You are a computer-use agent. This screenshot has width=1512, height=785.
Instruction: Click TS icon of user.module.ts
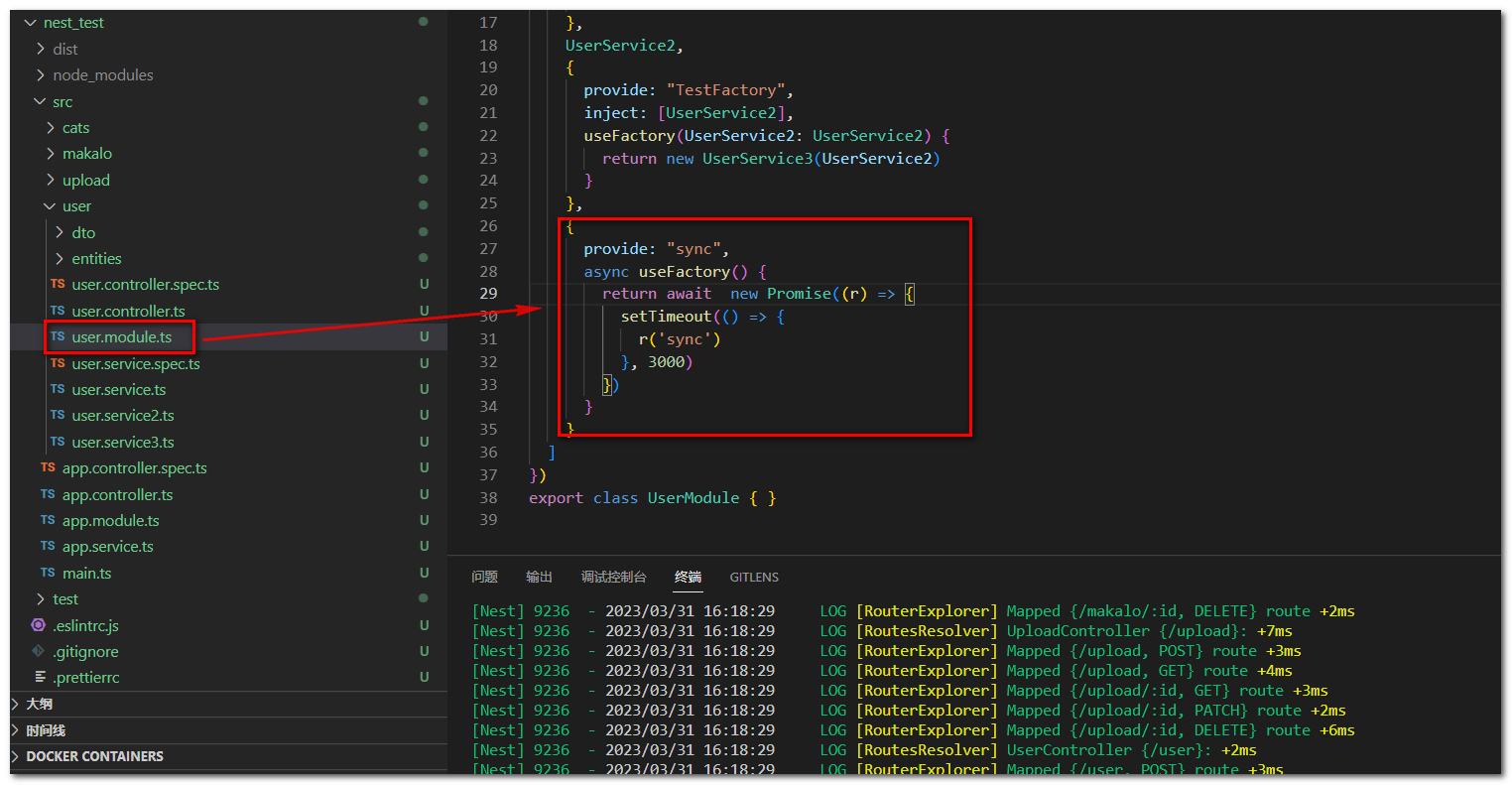58,336
